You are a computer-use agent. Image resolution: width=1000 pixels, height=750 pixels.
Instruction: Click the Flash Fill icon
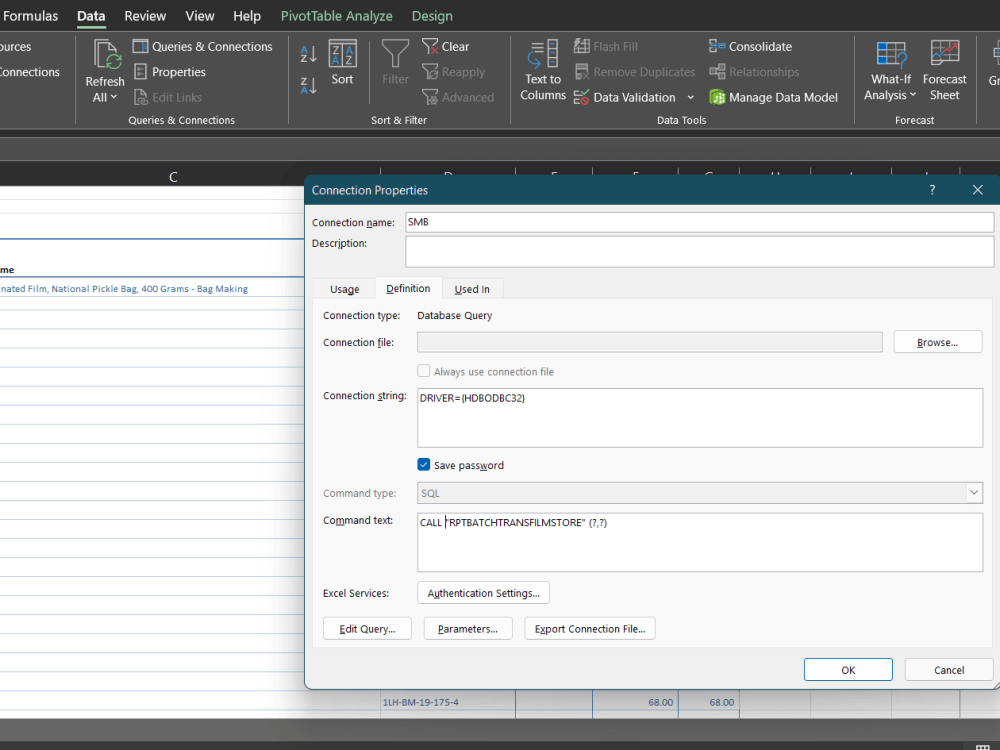(583, 45)
